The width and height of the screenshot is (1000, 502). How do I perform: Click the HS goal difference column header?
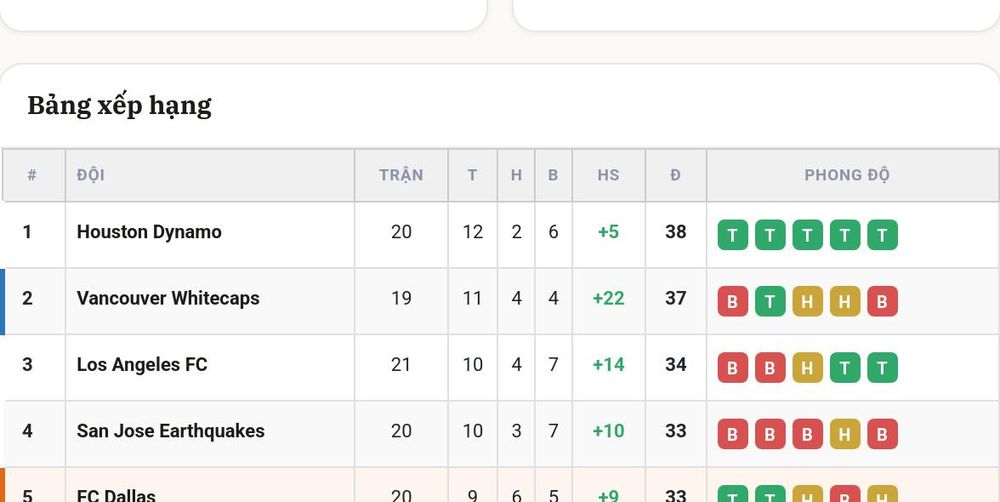608,175
